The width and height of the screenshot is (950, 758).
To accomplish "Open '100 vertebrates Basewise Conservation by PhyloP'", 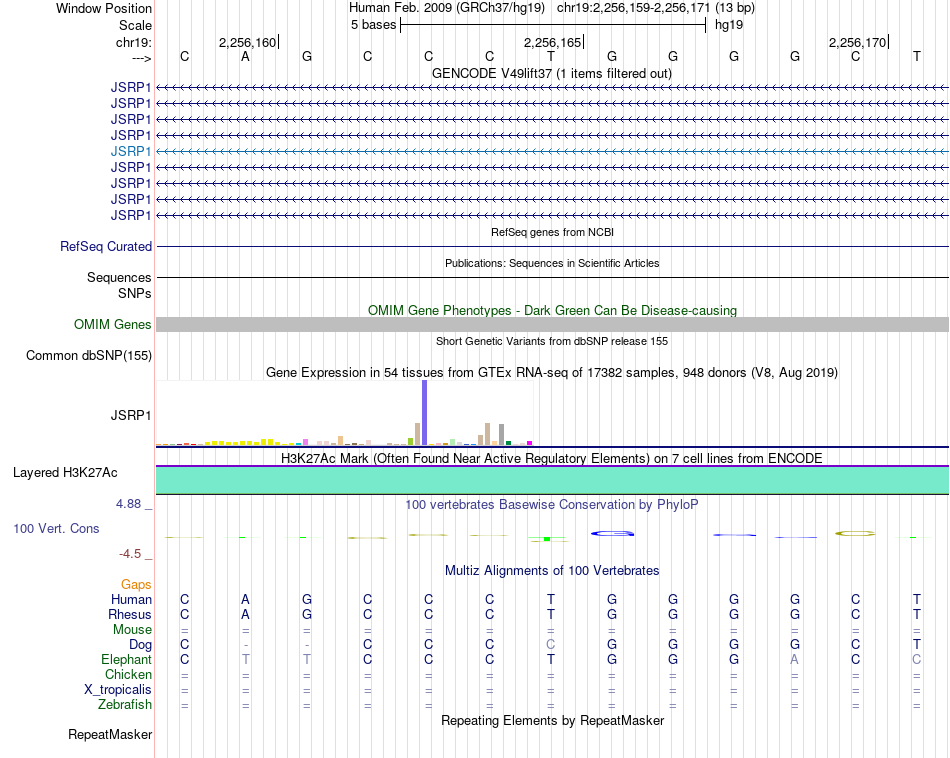I will pos(552,505).
